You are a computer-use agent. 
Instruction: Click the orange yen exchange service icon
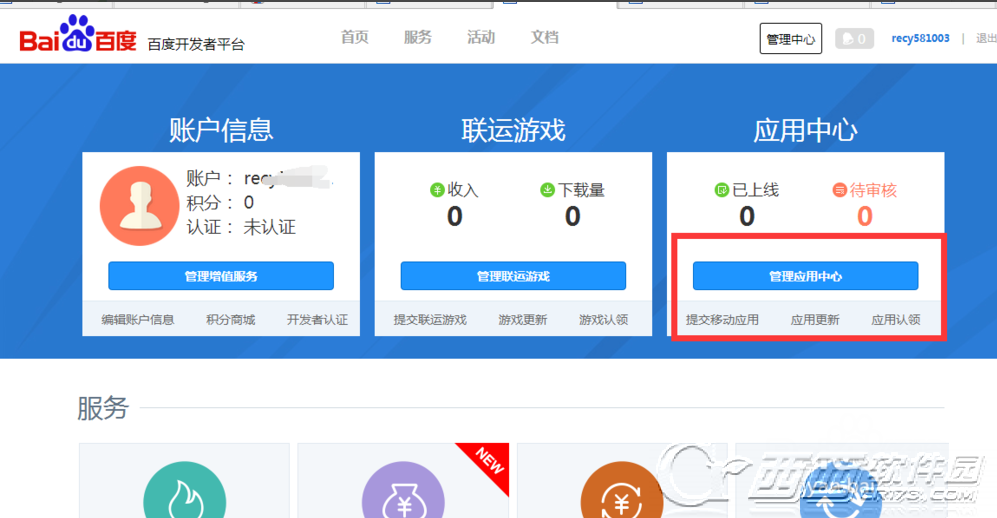[x=622, y=490]
